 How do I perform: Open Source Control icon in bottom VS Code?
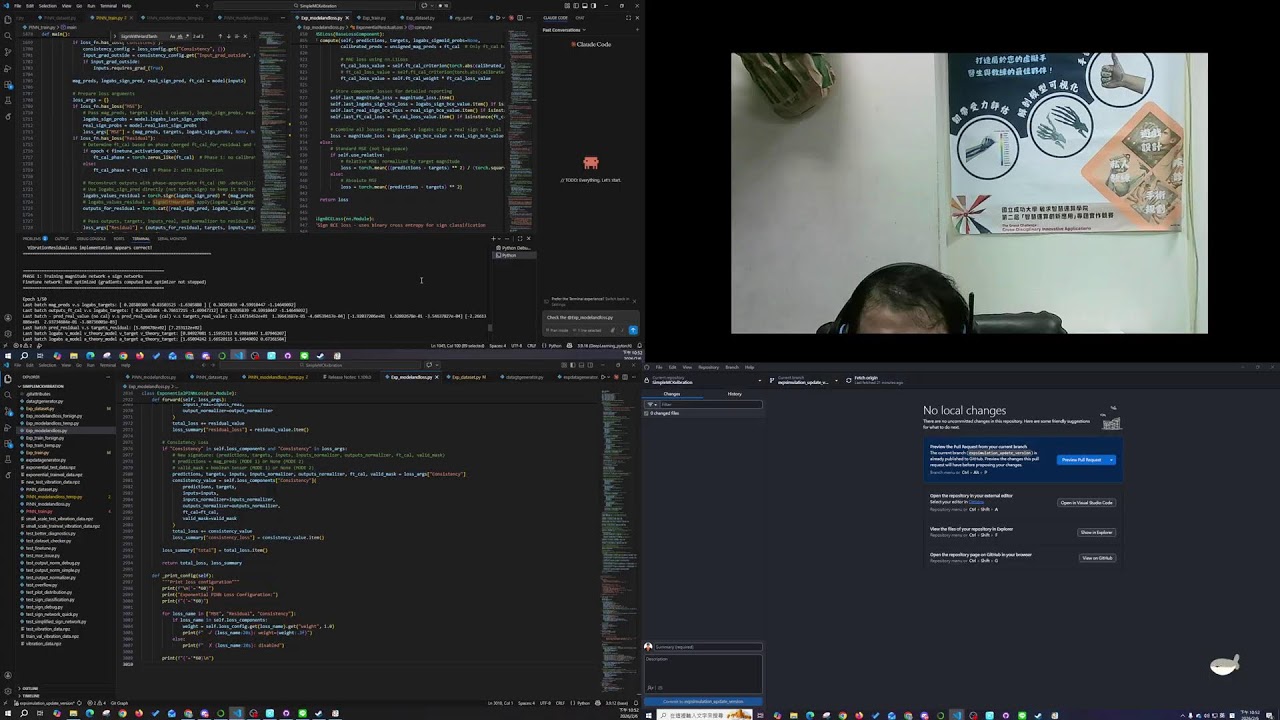tap(8, 410)
